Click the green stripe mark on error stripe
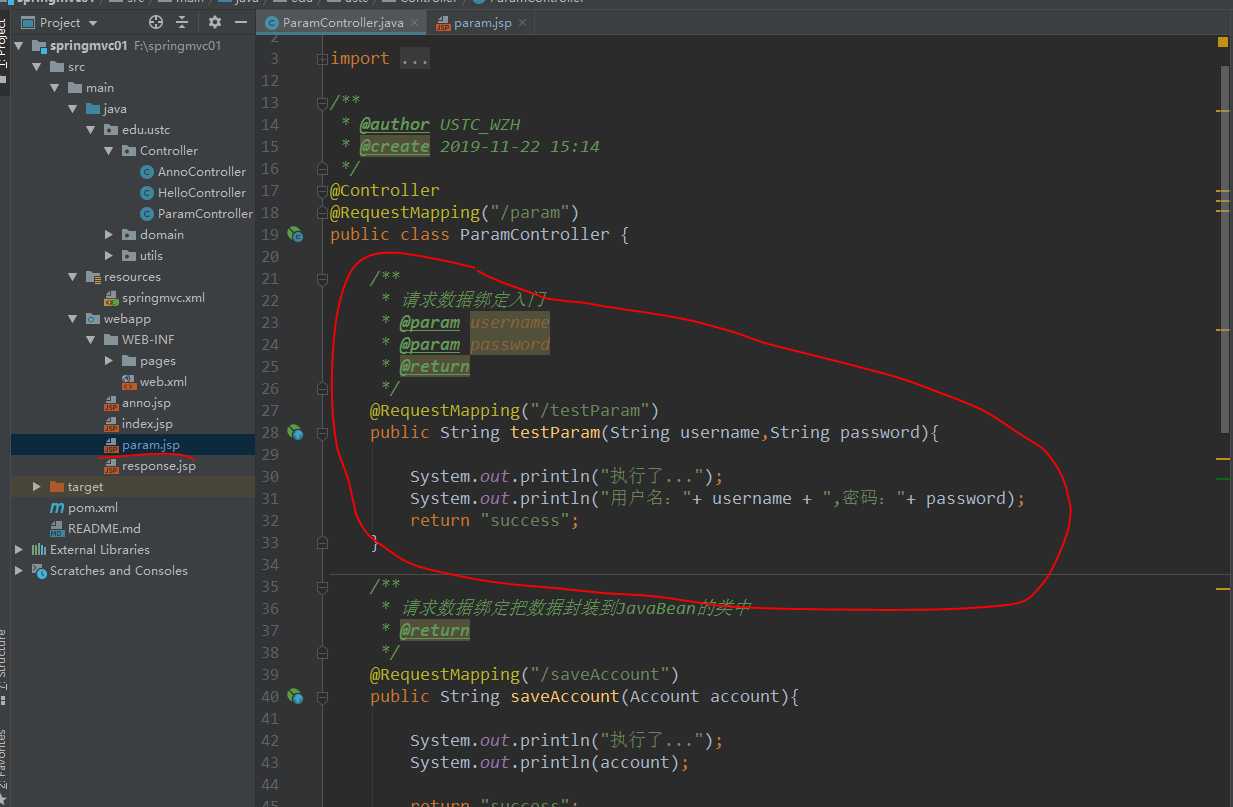This screenshot has width=1233, height=807. click(1223, 479)
